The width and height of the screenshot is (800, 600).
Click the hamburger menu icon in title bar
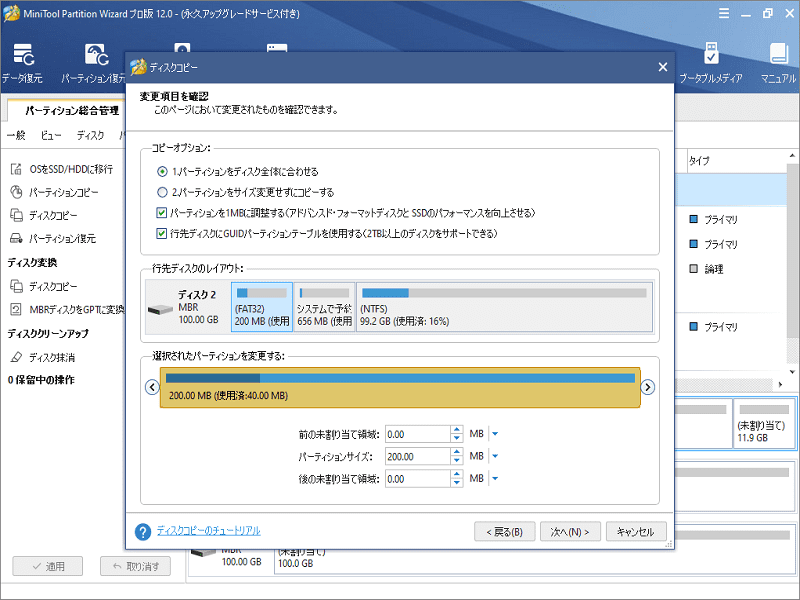724,14
